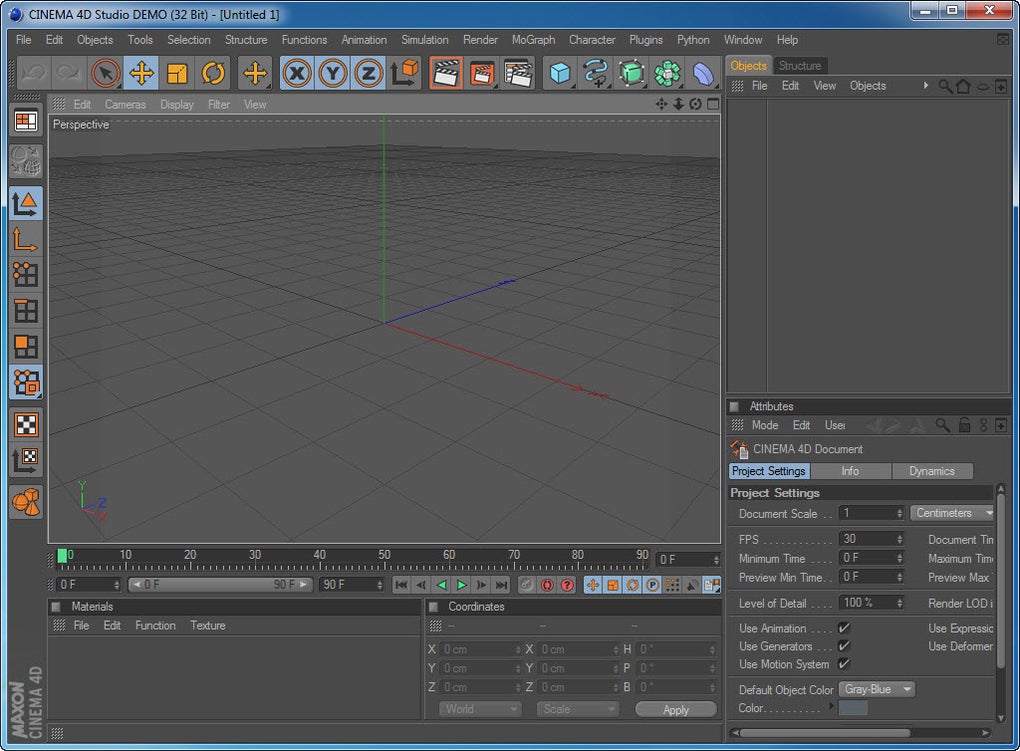This screenshot has height=751, width=1020.
Task: Click the Record Active Objects button
Action: click(x=527, y=585)
